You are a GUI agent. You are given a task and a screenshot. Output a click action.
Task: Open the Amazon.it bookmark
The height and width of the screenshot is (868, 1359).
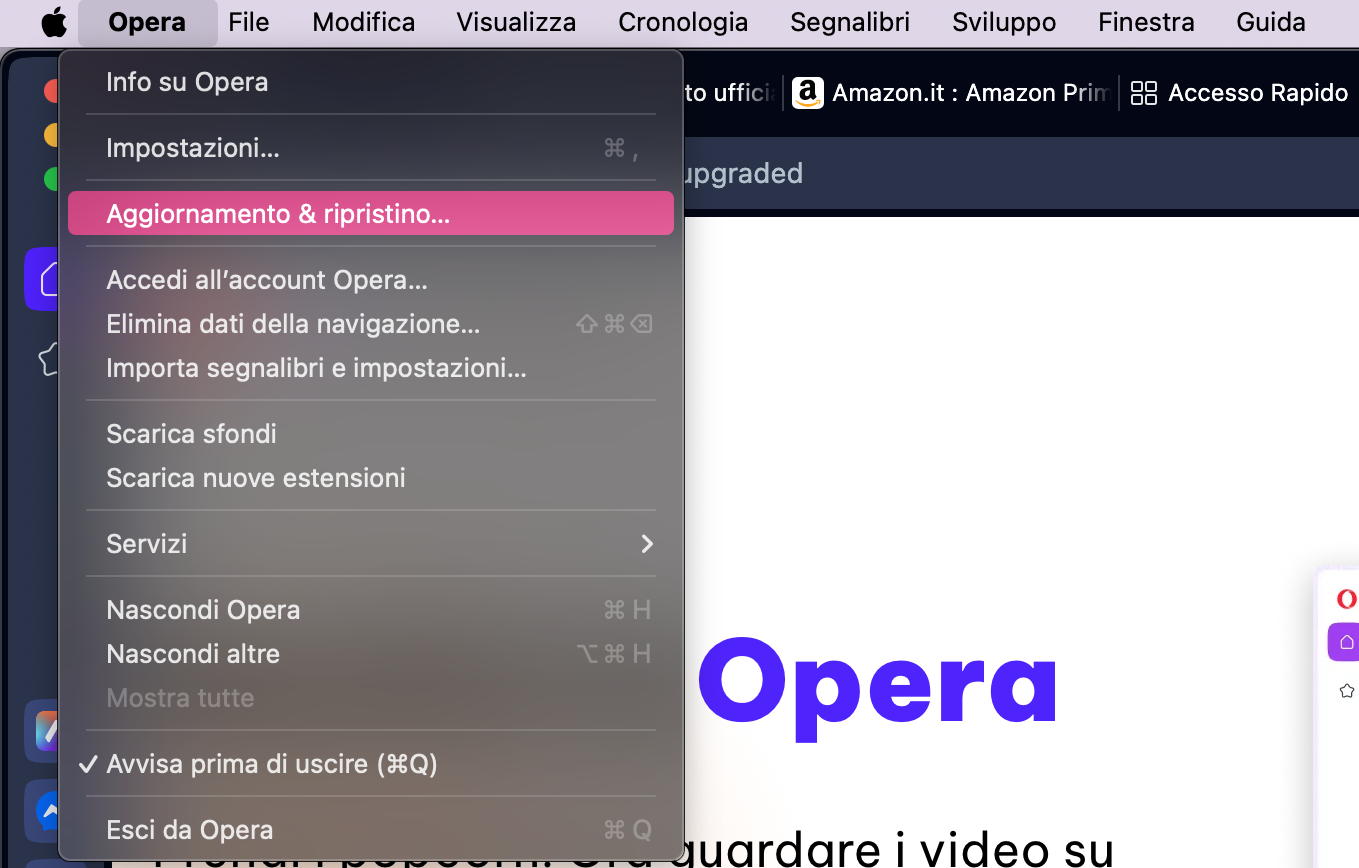[x=951, y=93]
